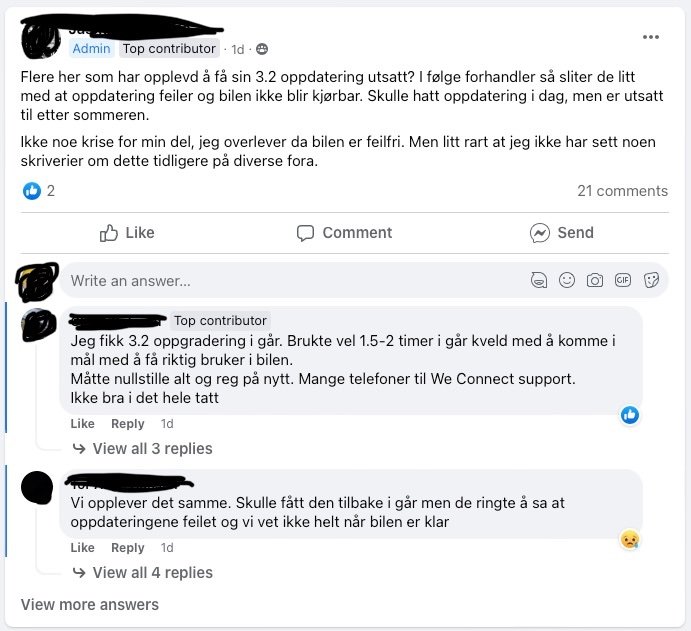
Task: Open the GIF picker in answer box
Action: (x=623, y=280)
